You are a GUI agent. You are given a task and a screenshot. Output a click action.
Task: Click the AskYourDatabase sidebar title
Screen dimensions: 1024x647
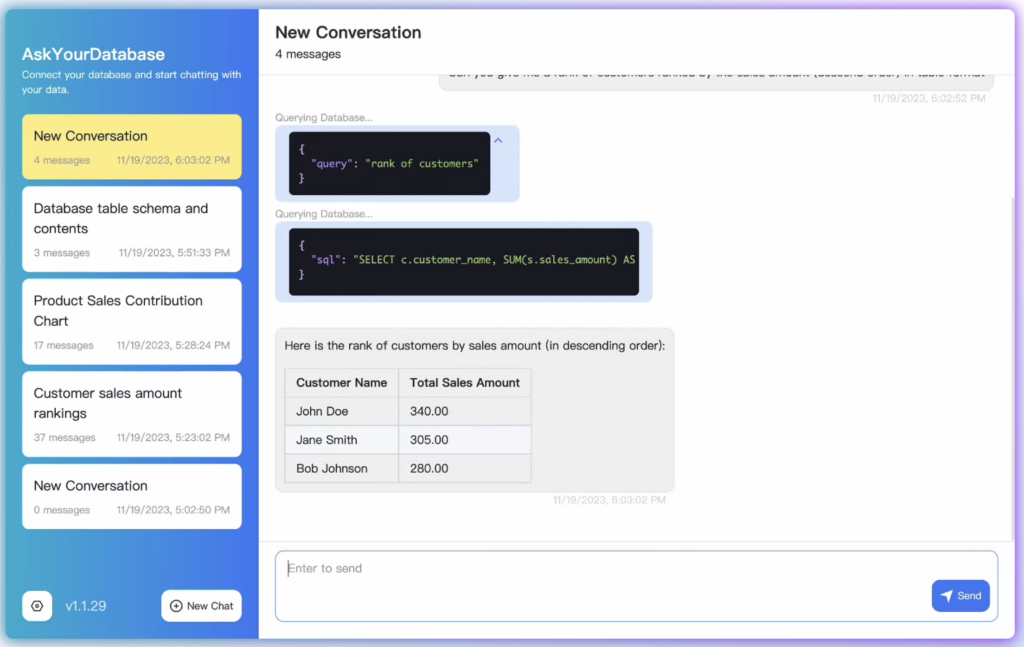pyautogui.click(x=93, y=54)
